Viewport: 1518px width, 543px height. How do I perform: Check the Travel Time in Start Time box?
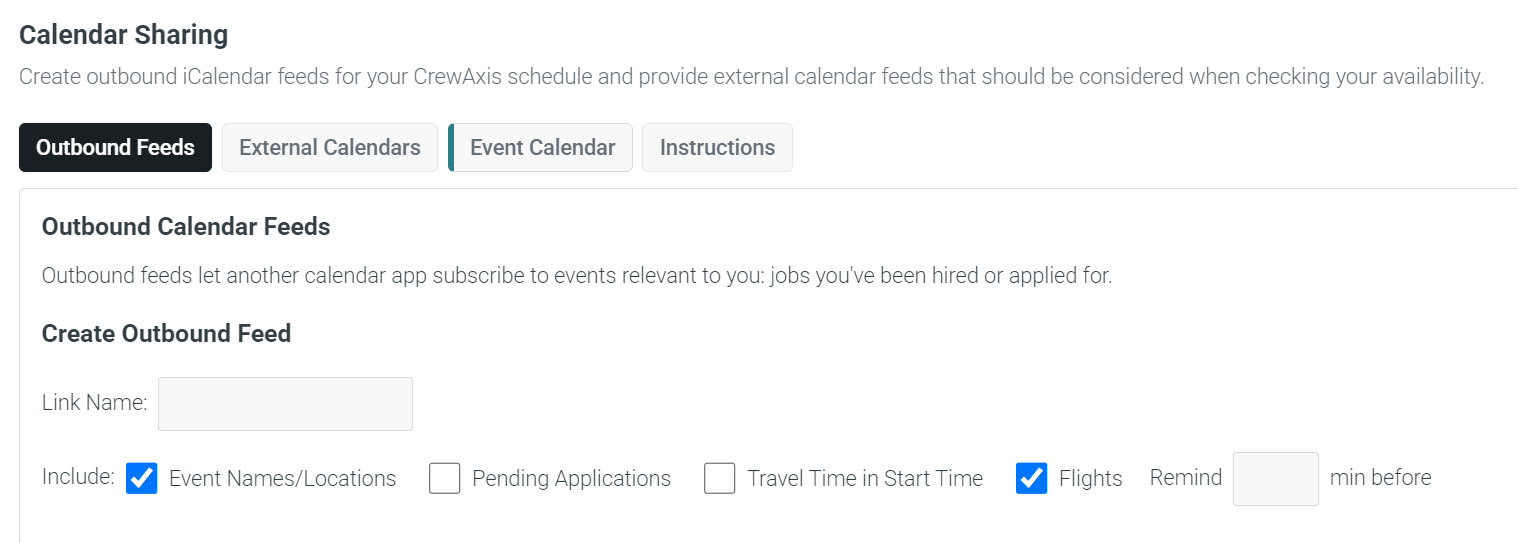click(720, 478)
